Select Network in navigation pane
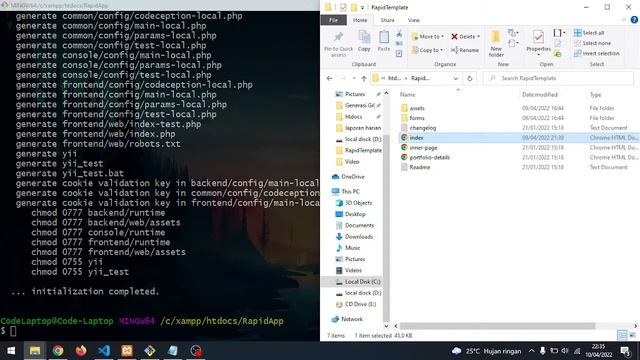 pos(351,319)
